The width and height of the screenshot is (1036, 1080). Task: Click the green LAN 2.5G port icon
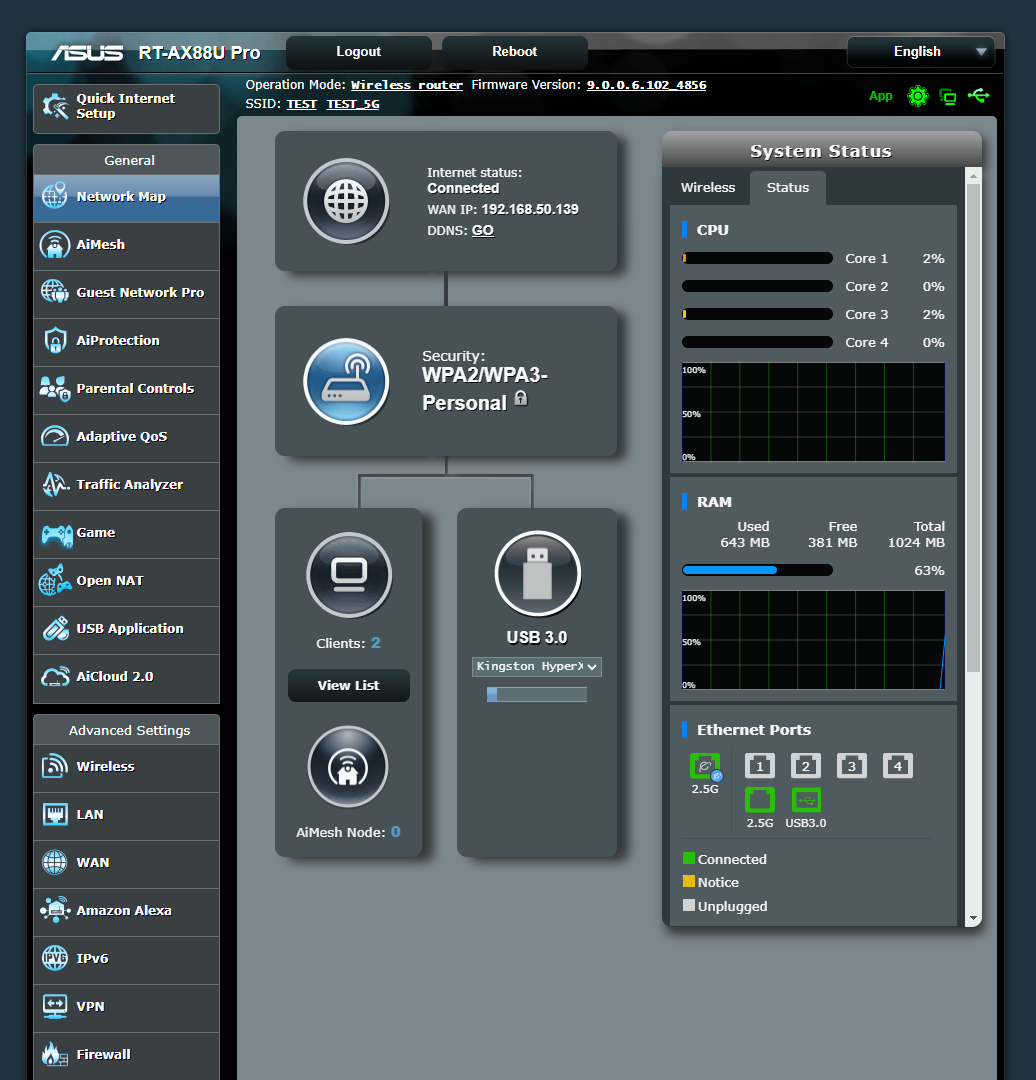pos(760,800)
